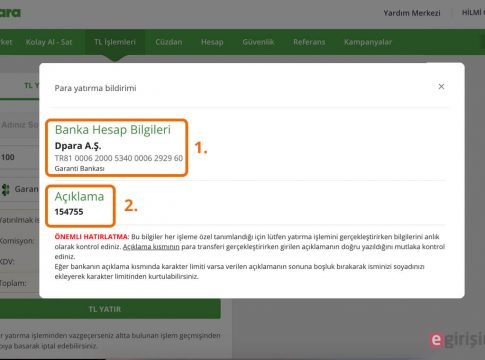
Task: Click the egirişim watermark logo
Action: coord(457,340)
